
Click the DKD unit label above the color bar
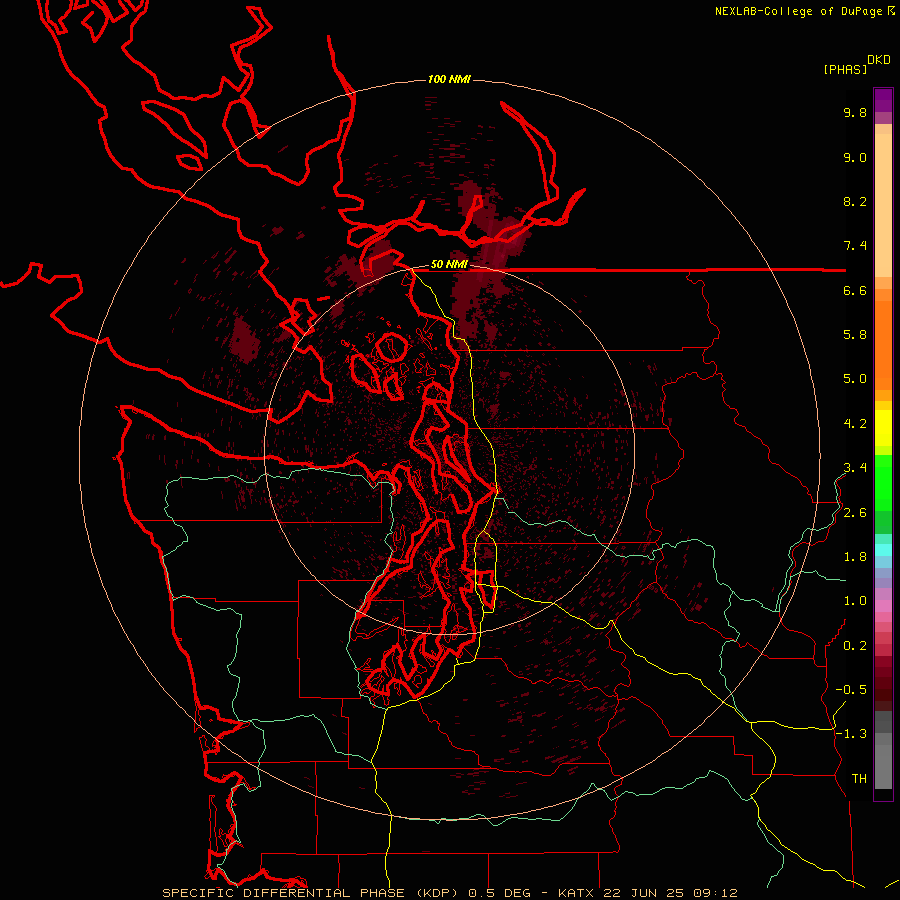(x=879, y=60)
